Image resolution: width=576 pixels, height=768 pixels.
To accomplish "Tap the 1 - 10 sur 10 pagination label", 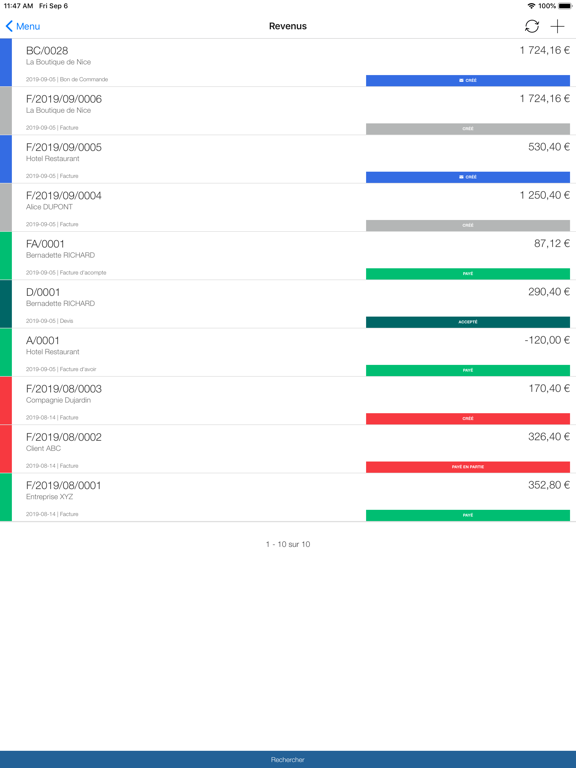I will tap(288, 544).
